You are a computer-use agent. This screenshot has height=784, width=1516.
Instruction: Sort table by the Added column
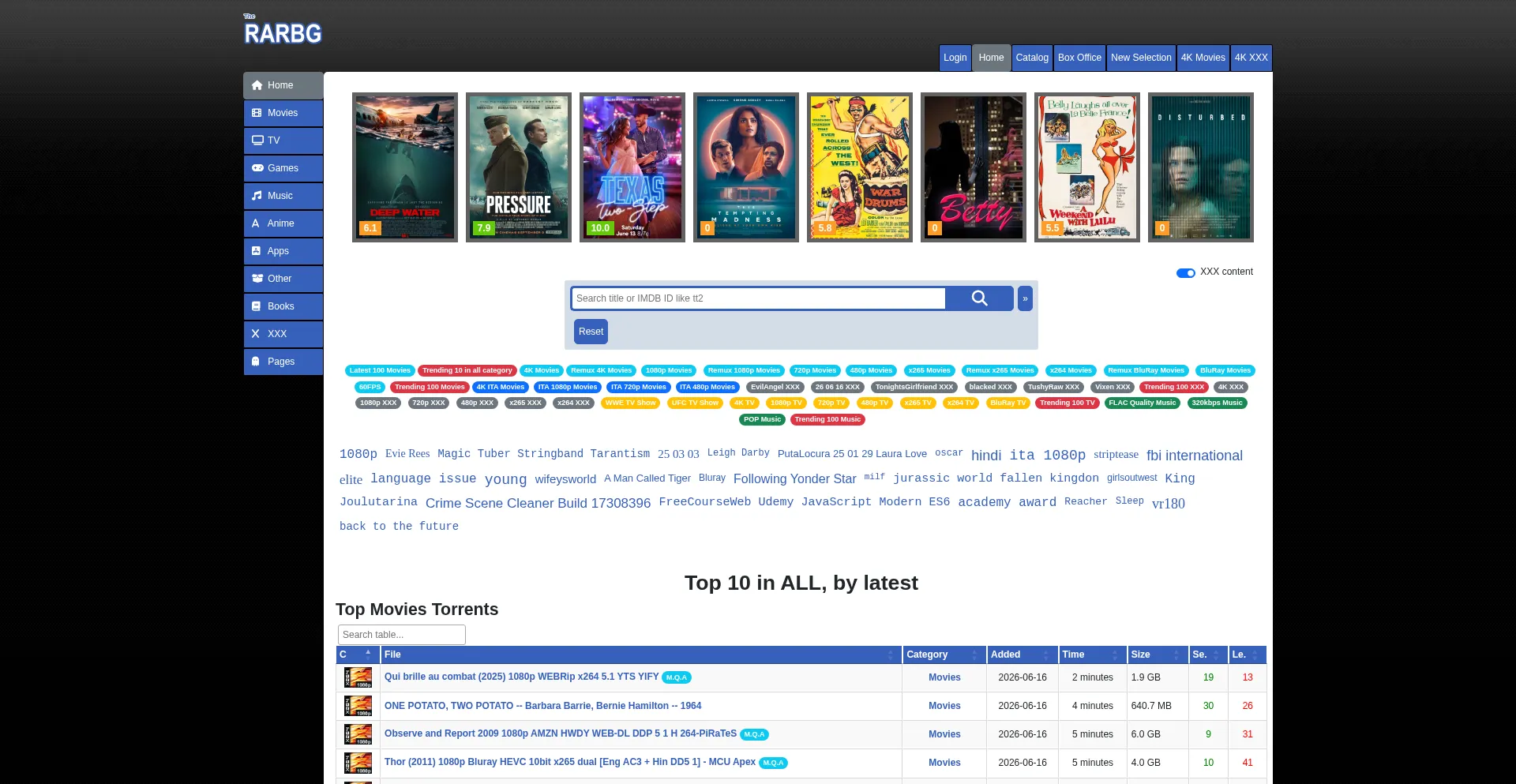click(x=1023, y=655)
